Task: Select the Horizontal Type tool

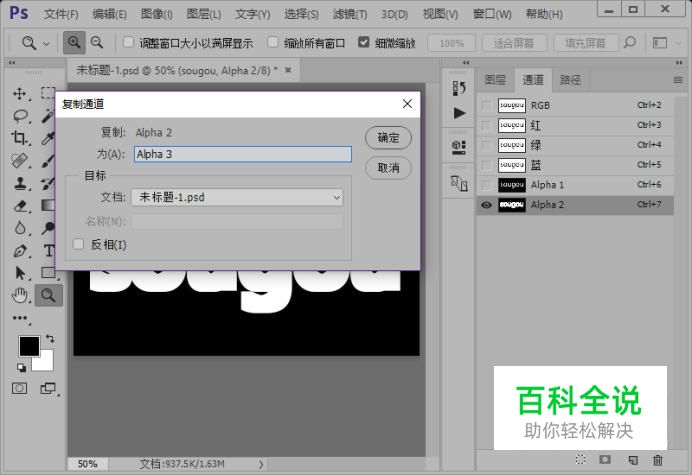Action: pos(49,251)
